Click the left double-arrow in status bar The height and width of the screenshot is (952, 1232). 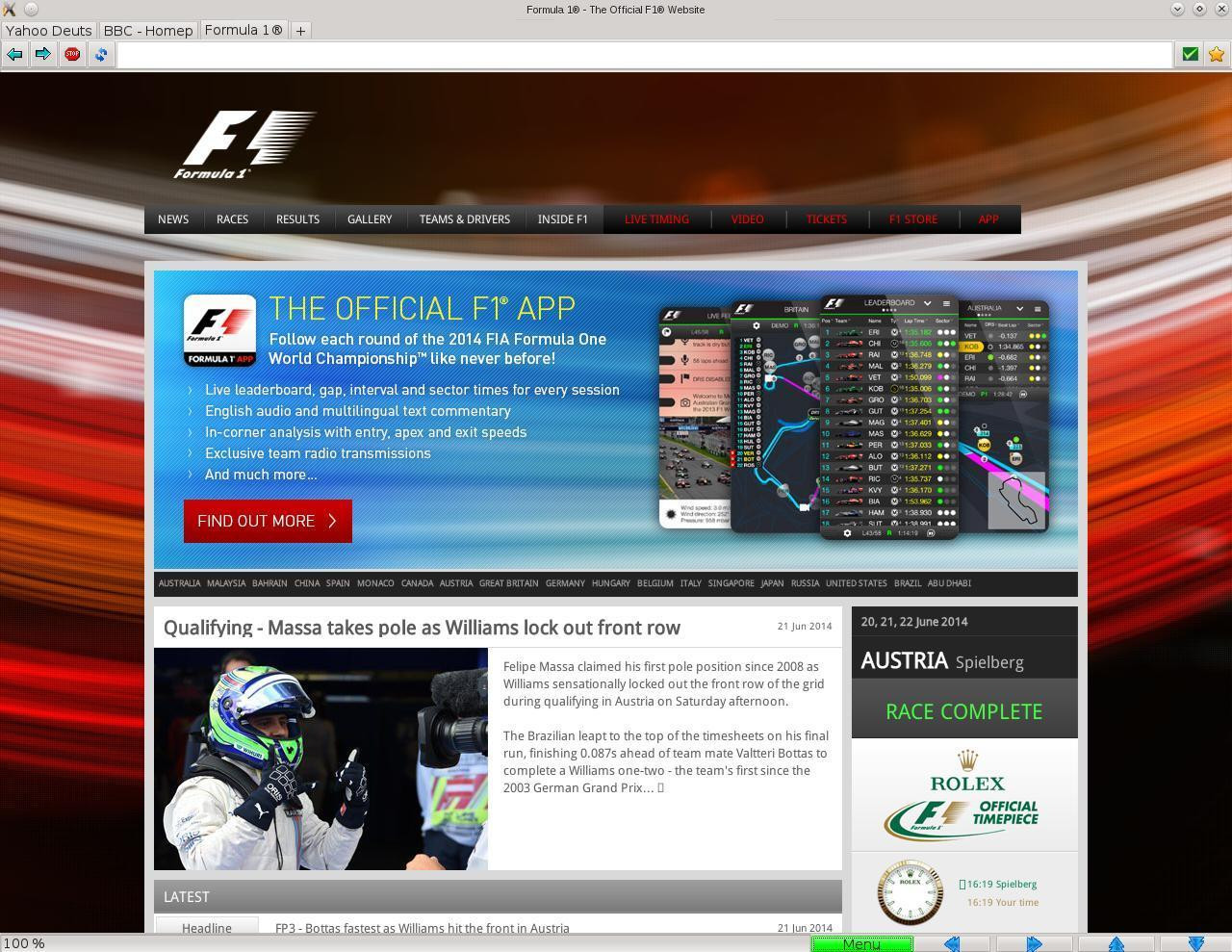coord(952,944)
